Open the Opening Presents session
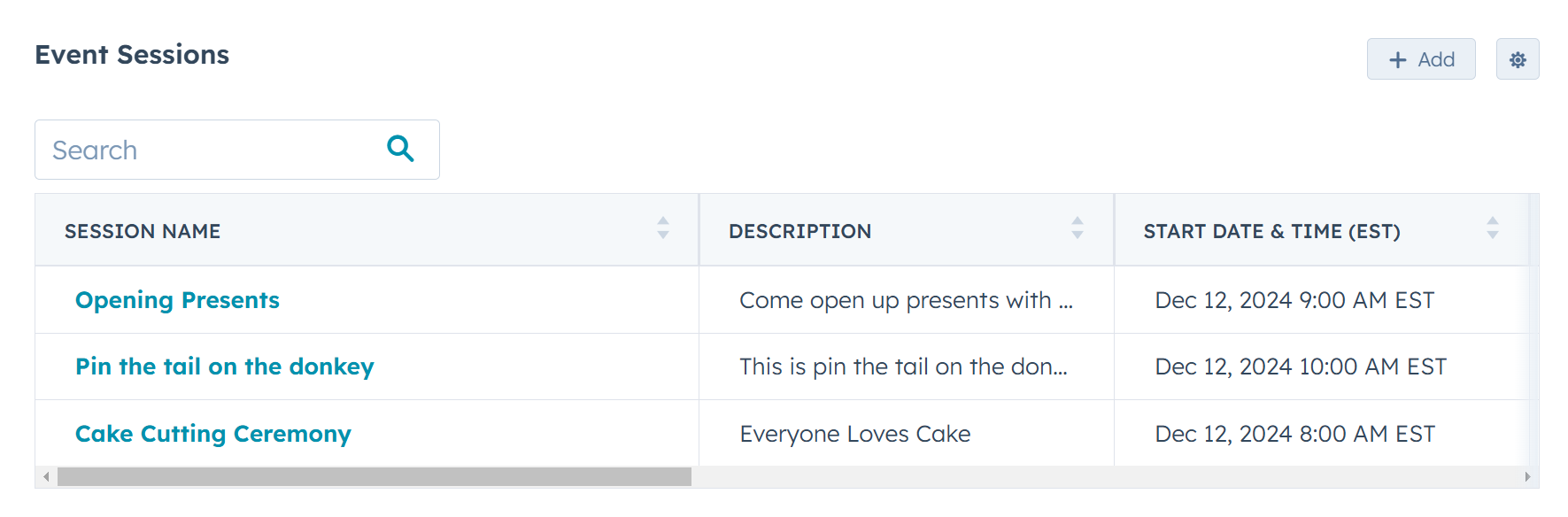 [x=177, y=300]
